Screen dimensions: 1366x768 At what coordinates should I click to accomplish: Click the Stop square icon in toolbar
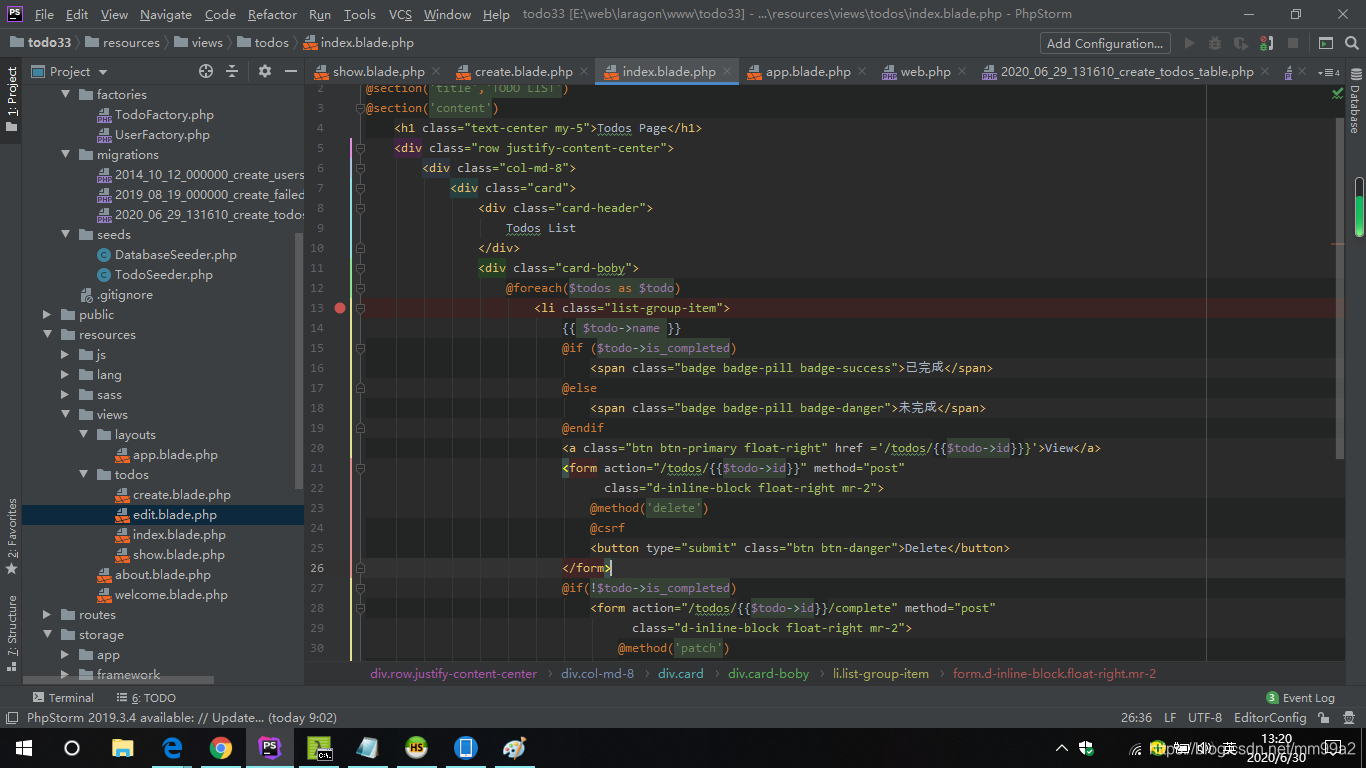pyautogui.click(x=1293, y=43)
